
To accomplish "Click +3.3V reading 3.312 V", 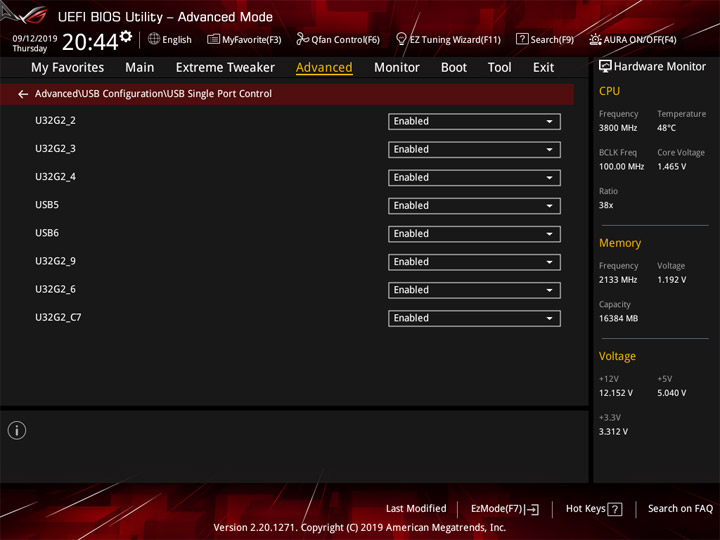I will coord(613,432).
